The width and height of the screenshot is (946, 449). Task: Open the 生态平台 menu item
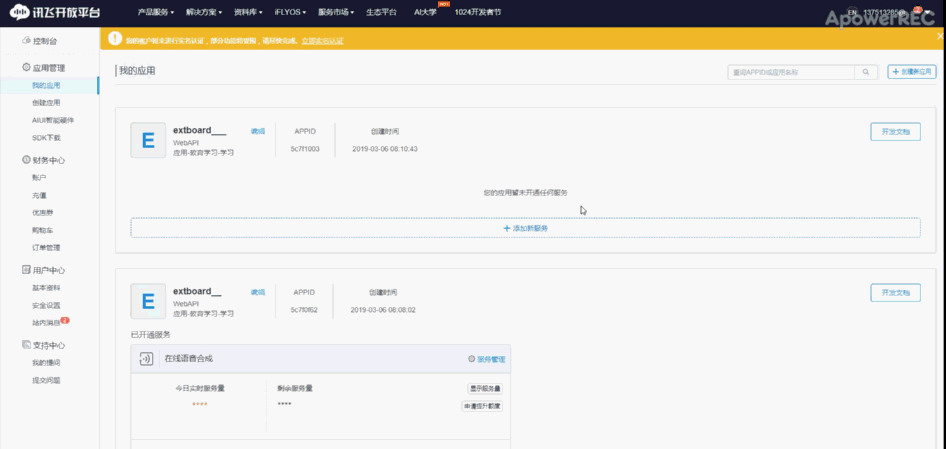[381, 12]
